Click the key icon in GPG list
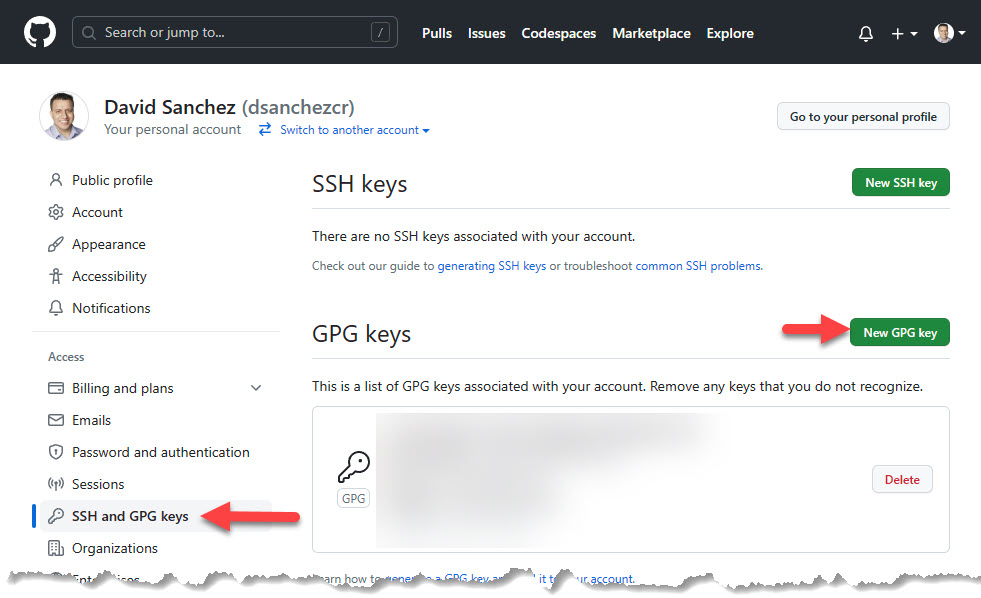This screenshot has width=981, height=598. (x=353, y=467)
